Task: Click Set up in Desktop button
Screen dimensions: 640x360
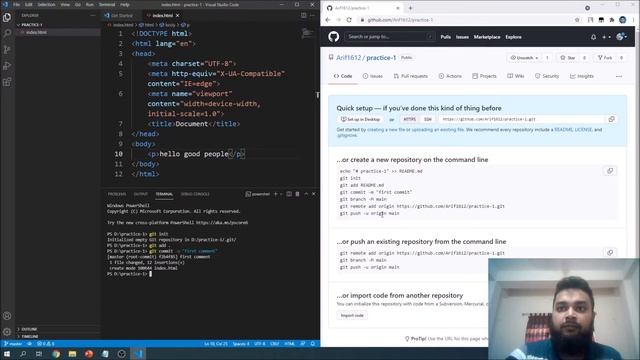Action: tap(360, 119)
